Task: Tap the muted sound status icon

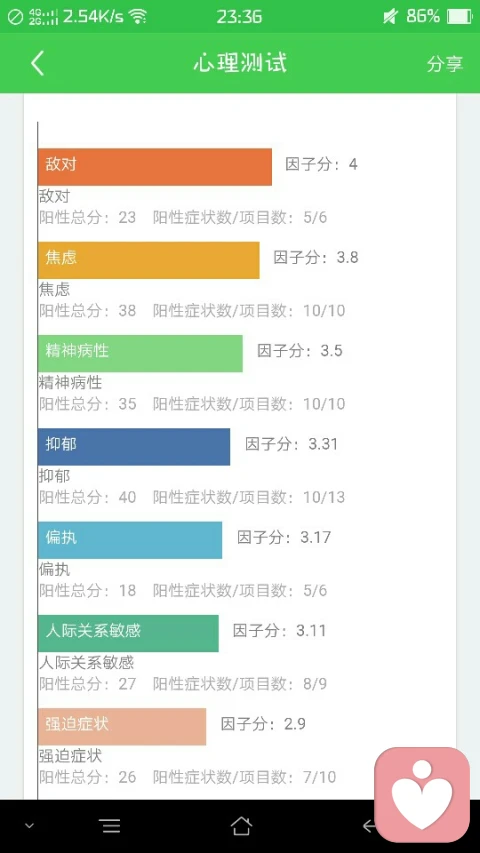Action: pyautogui.click(x=390, y=16)
